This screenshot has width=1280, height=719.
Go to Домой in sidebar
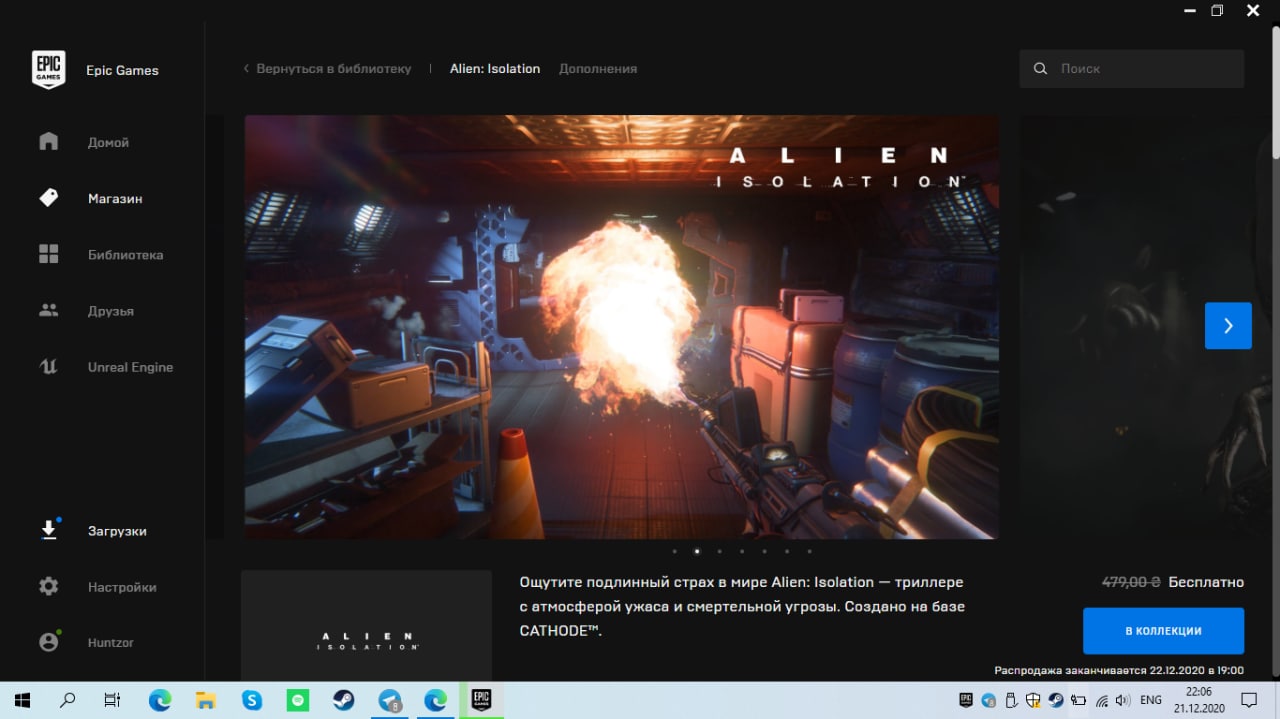point(108,142)
